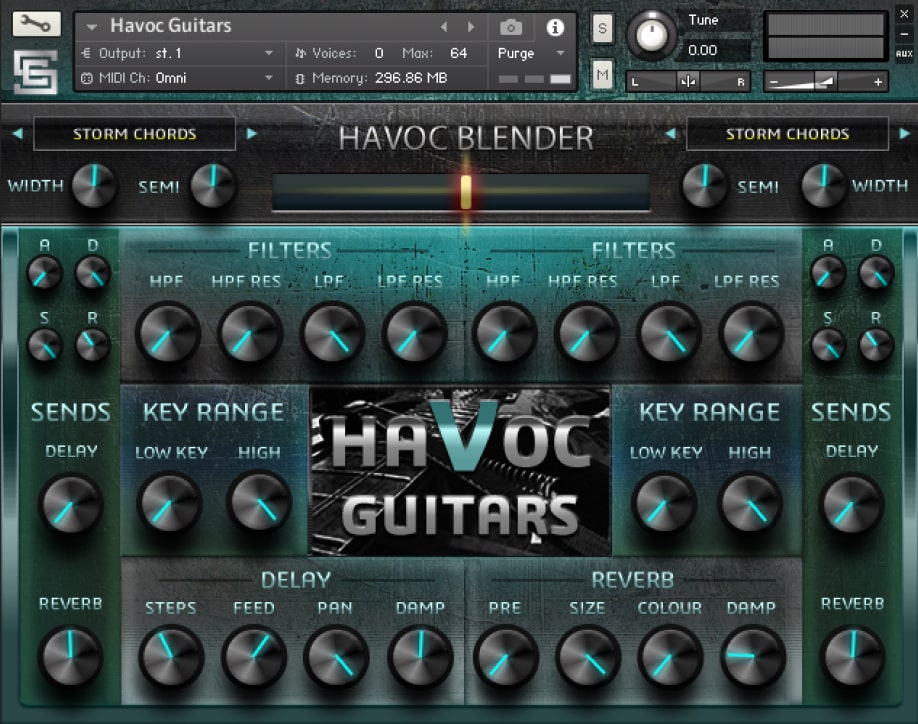Screen dimensions: 918x724
Task: Click volume minus icon
Action: point(773,83)
